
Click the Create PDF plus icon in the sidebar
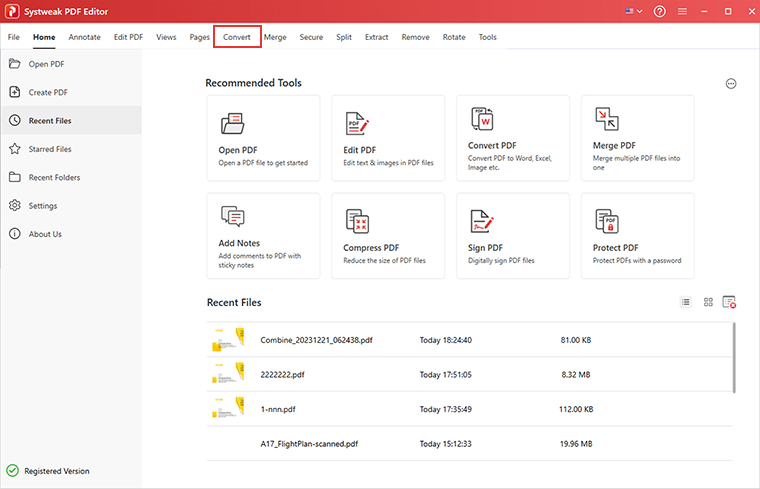point(15,92)
